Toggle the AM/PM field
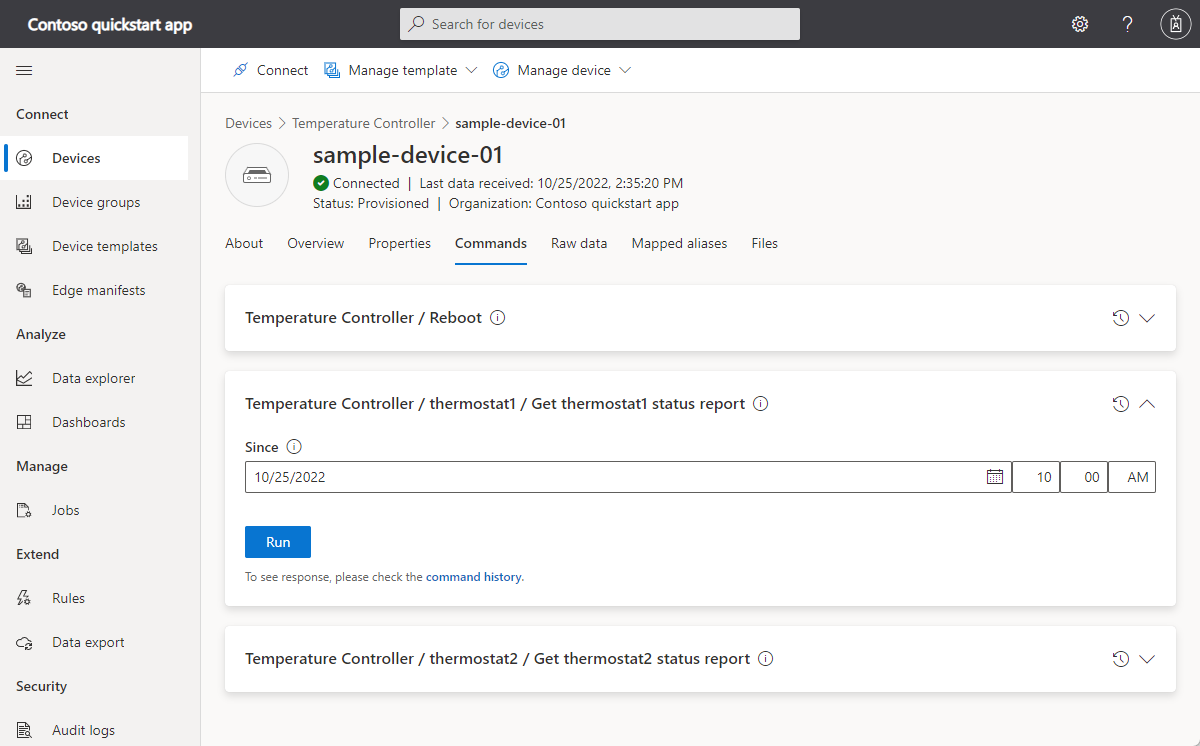 coord(1132,477)
